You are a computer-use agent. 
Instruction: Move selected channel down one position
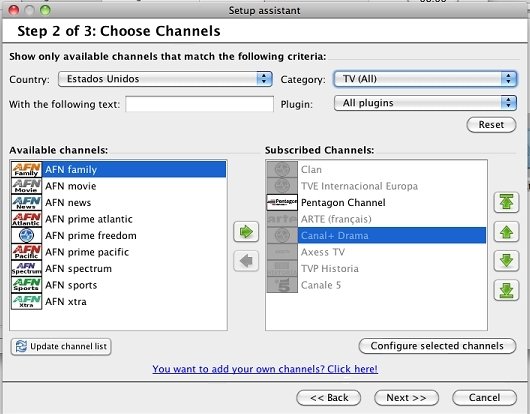click(x=506, y=261)
